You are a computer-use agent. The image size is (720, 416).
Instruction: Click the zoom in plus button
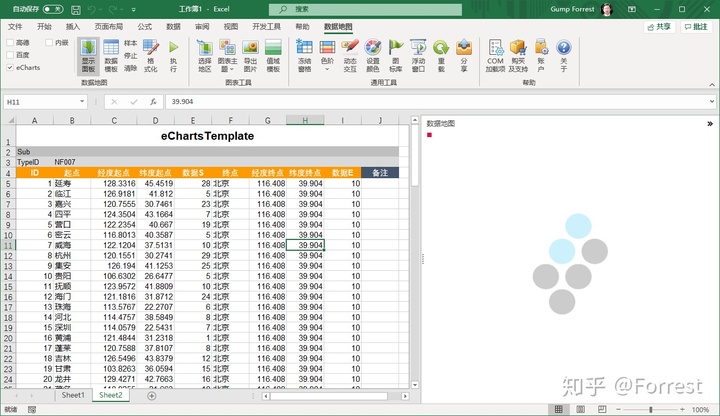pos(683,409)
